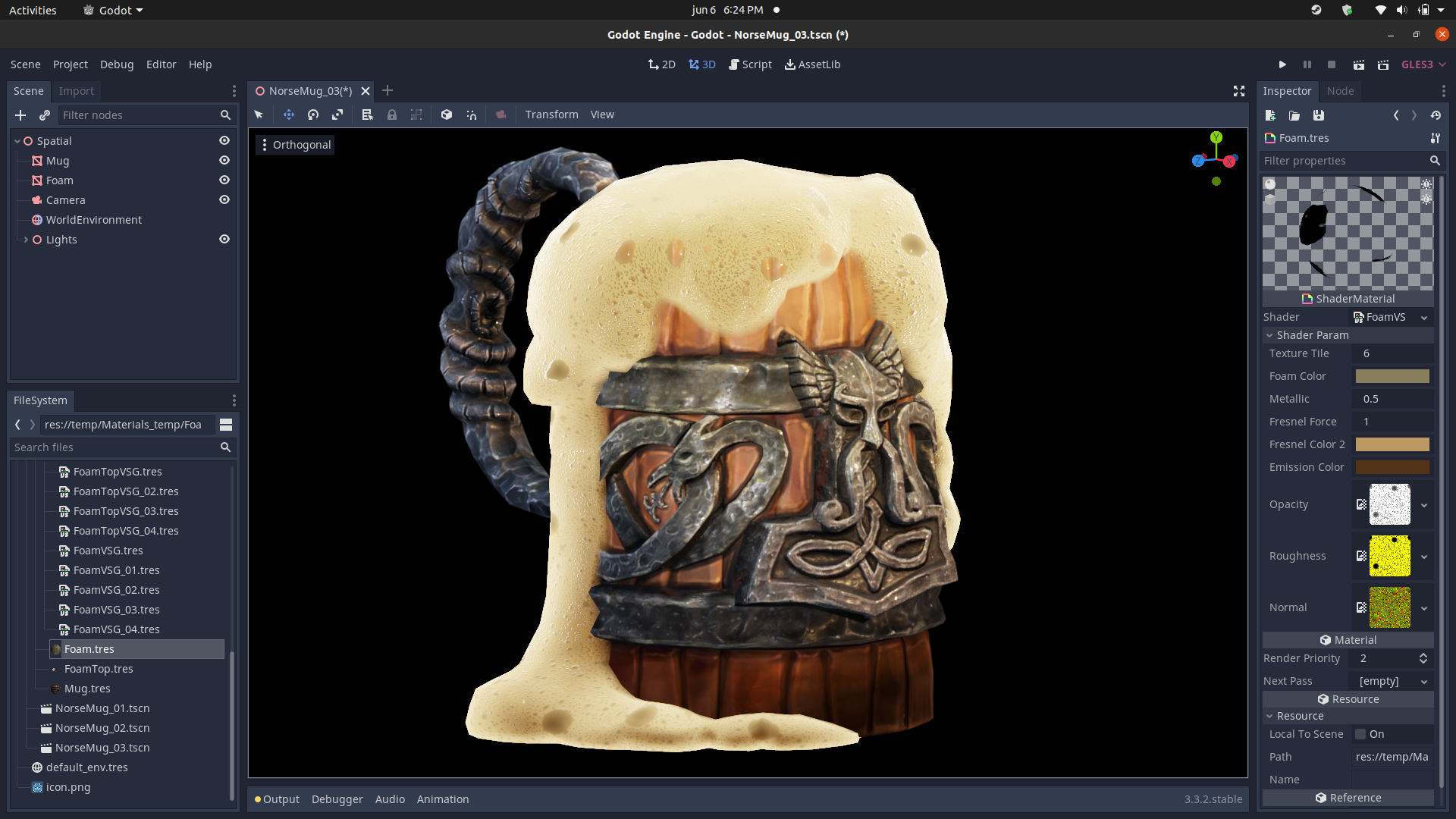Click the instance scene link icon
Screen dimensions: 1456x819
(45, 115)
